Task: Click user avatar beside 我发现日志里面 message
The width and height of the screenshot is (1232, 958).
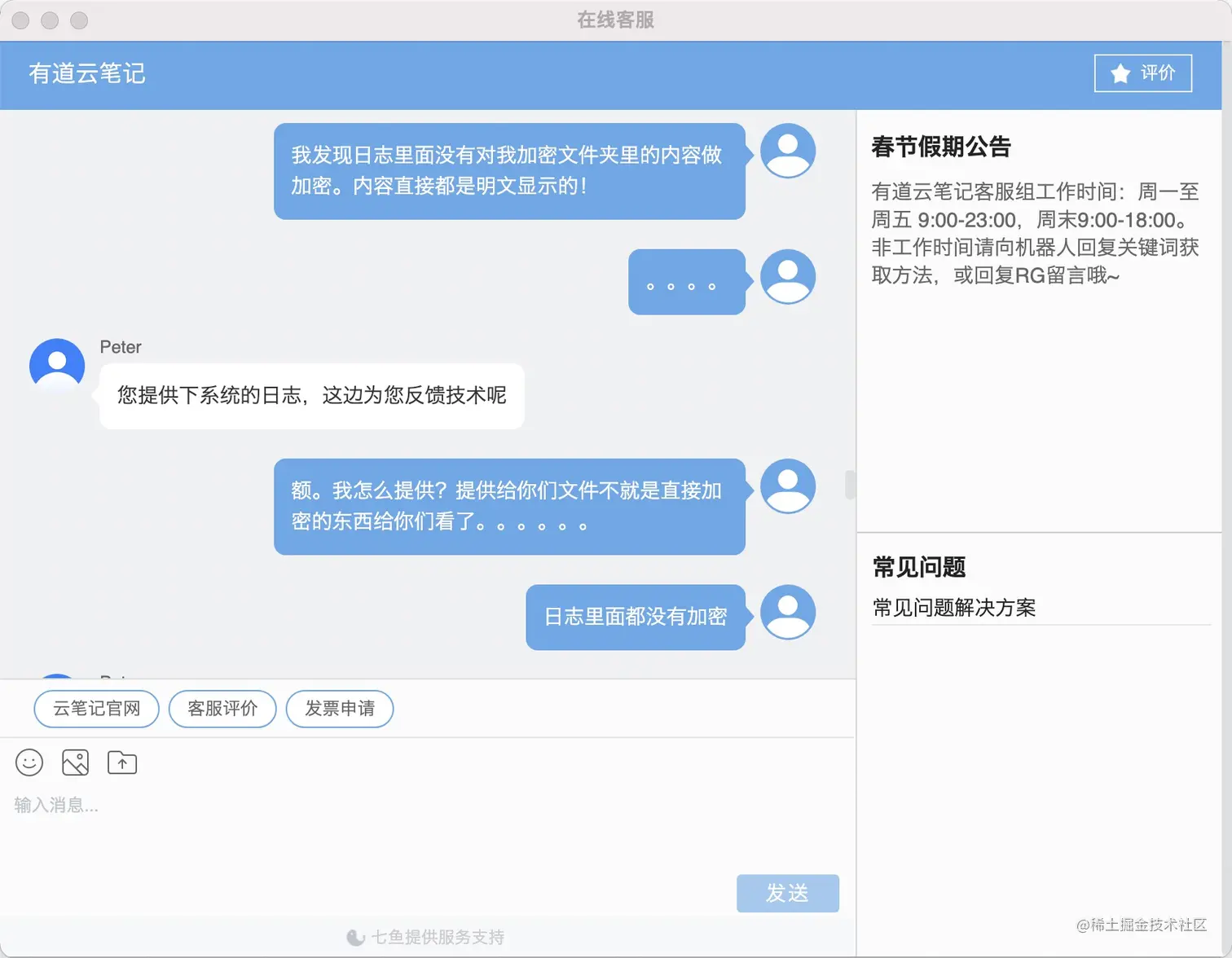Action: coord(788,151)
